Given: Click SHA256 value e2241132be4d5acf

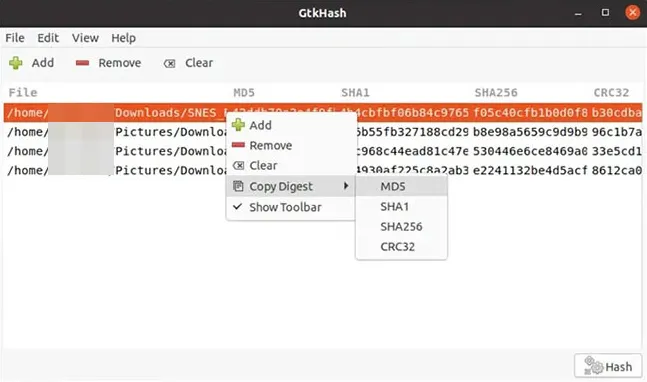Looking at the screenshot, I should [530, 170].
